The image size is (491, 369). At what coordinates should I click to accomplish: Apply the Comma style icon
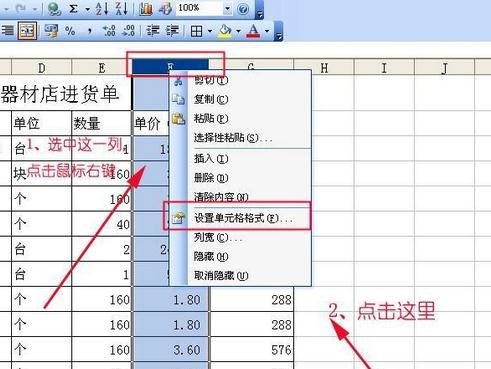[x=89, y=31]
